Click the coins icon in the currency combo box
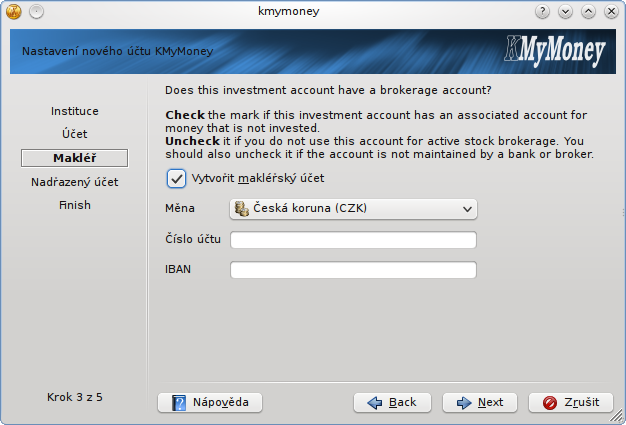Image resolution: width=626 pixels, height=425 pixels. (242, 209)
